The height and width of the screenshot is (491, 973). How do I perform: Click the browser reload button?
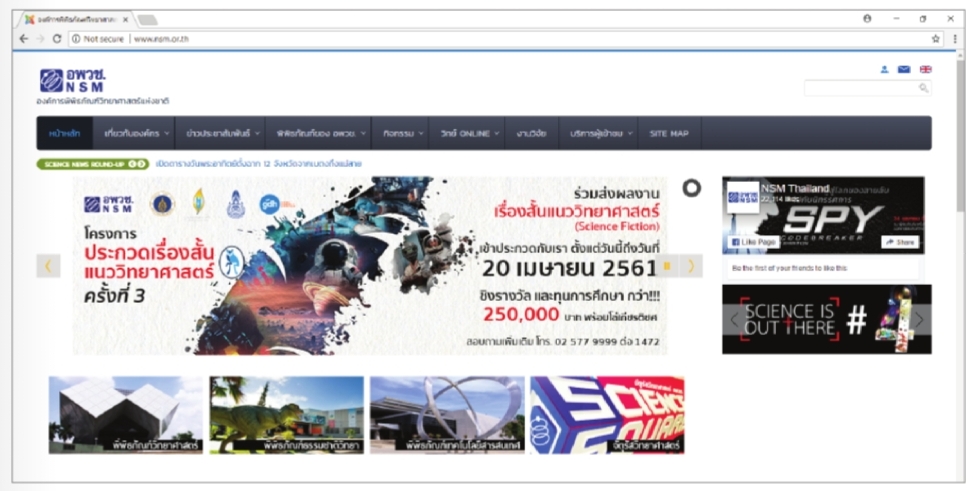coord(57,39)
